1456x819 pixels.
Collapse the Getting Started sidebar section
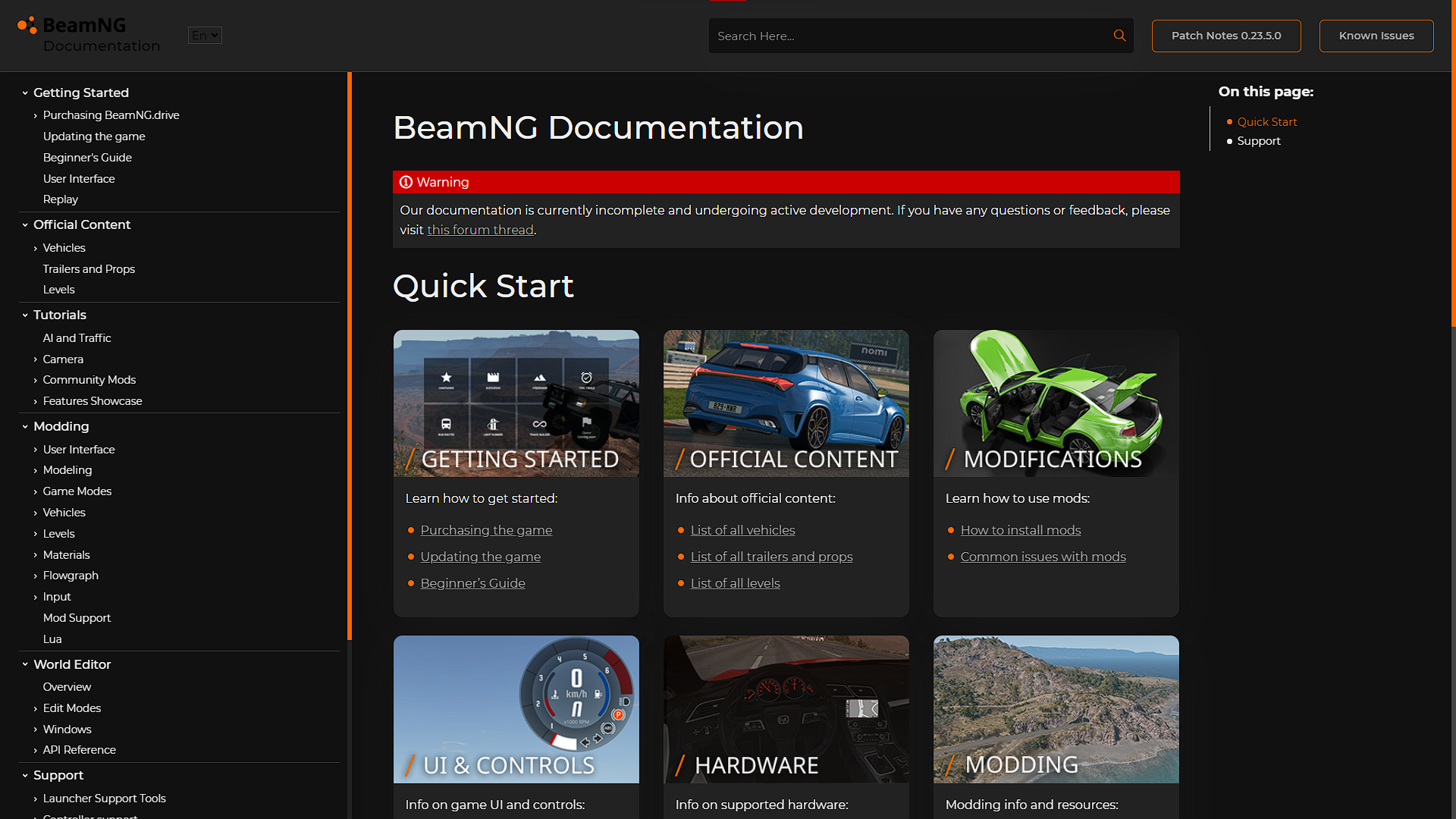[x=25, y=93]
